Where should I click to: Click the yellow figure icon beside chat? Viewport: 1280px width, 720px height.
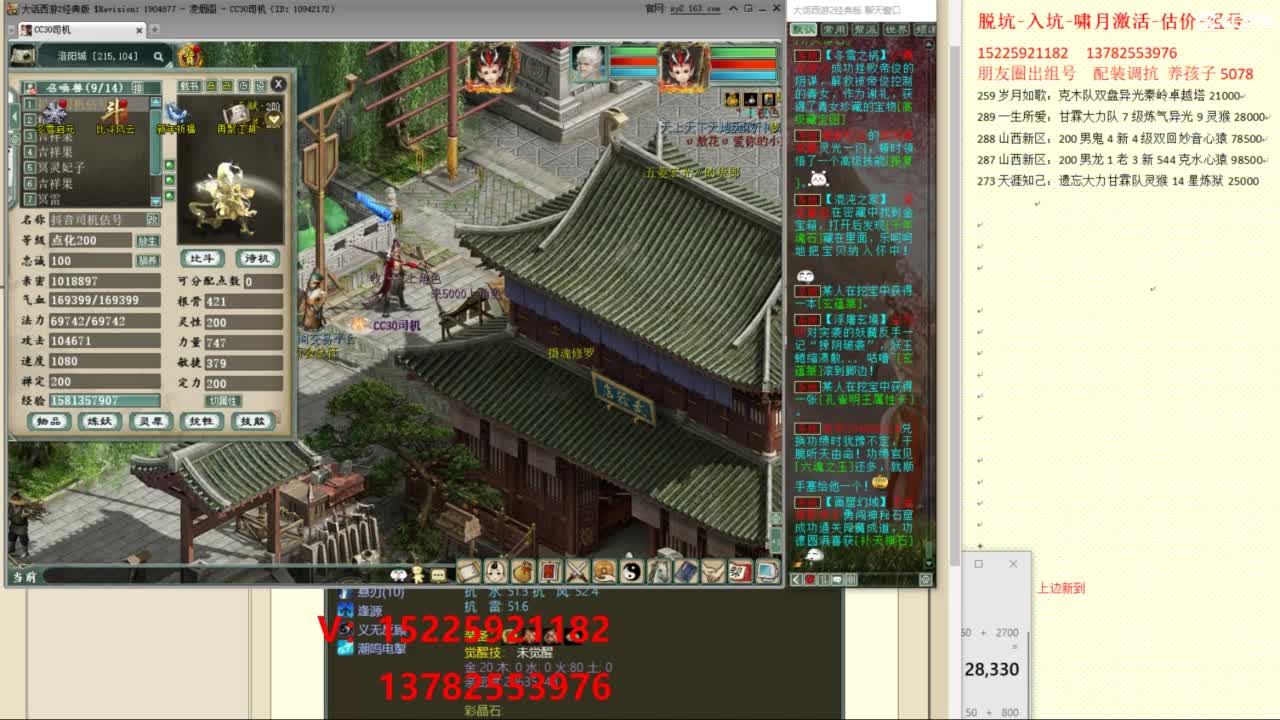[x=419, y=575]
